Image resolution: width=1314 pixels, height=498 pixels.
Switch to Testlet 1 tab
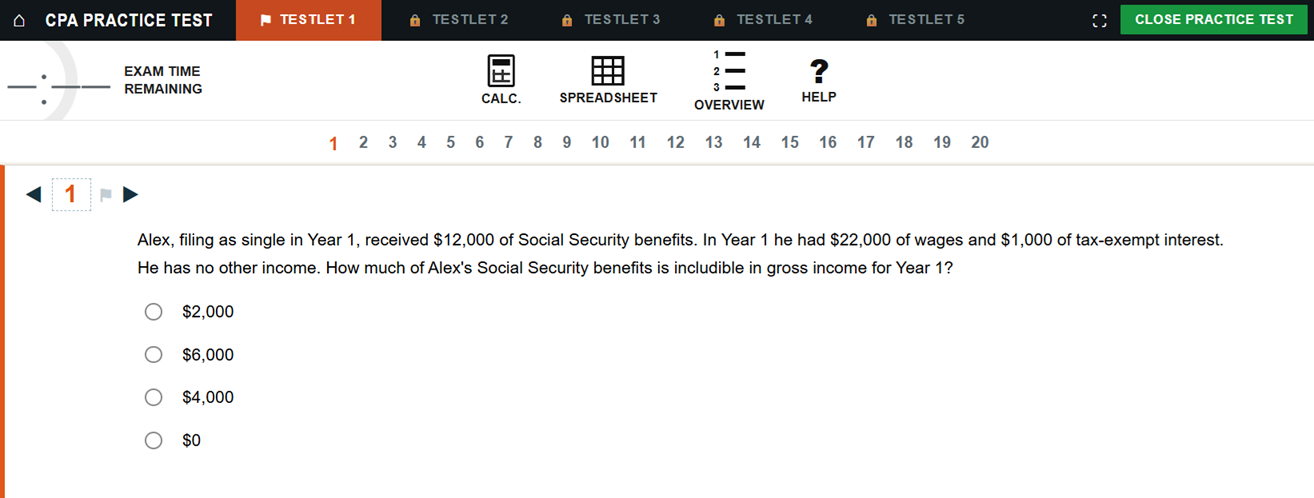pos(308,20)
